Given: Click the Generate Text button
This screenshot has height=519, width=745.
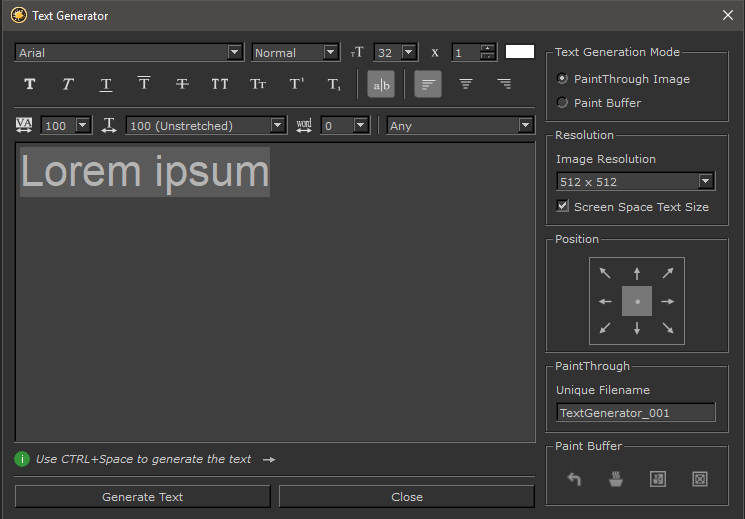Looking at the screenshot, I should [x=143, y=497].
